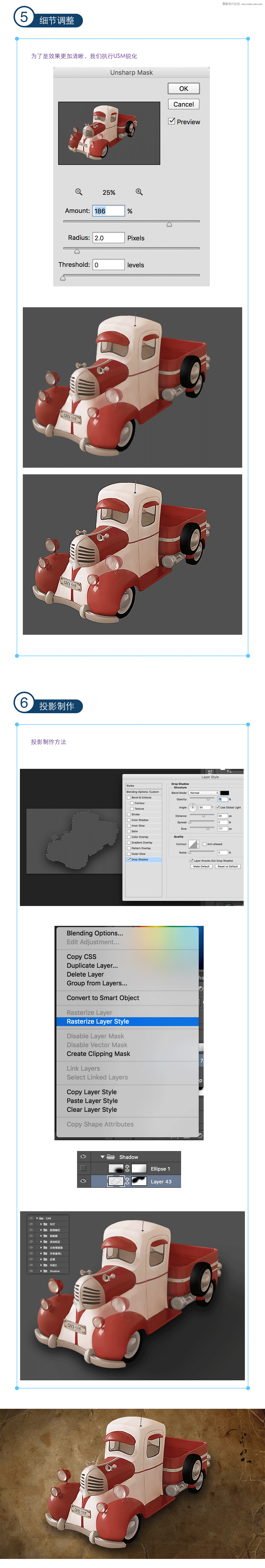The image size is (265, 1568).
Task: Click Layer 43 layer thumbnail
Action: coord(116,1181)
